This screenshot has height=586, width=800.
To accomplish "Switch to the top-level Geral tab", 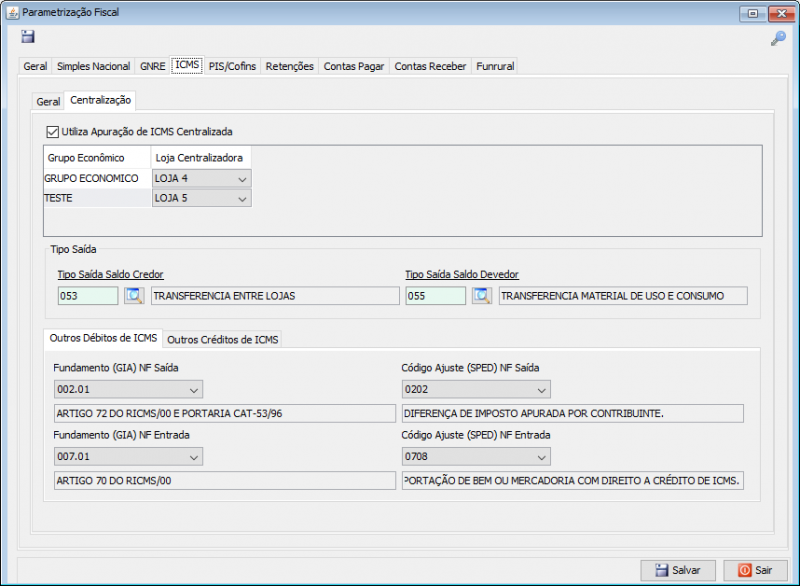I will [x=35, y=66].
